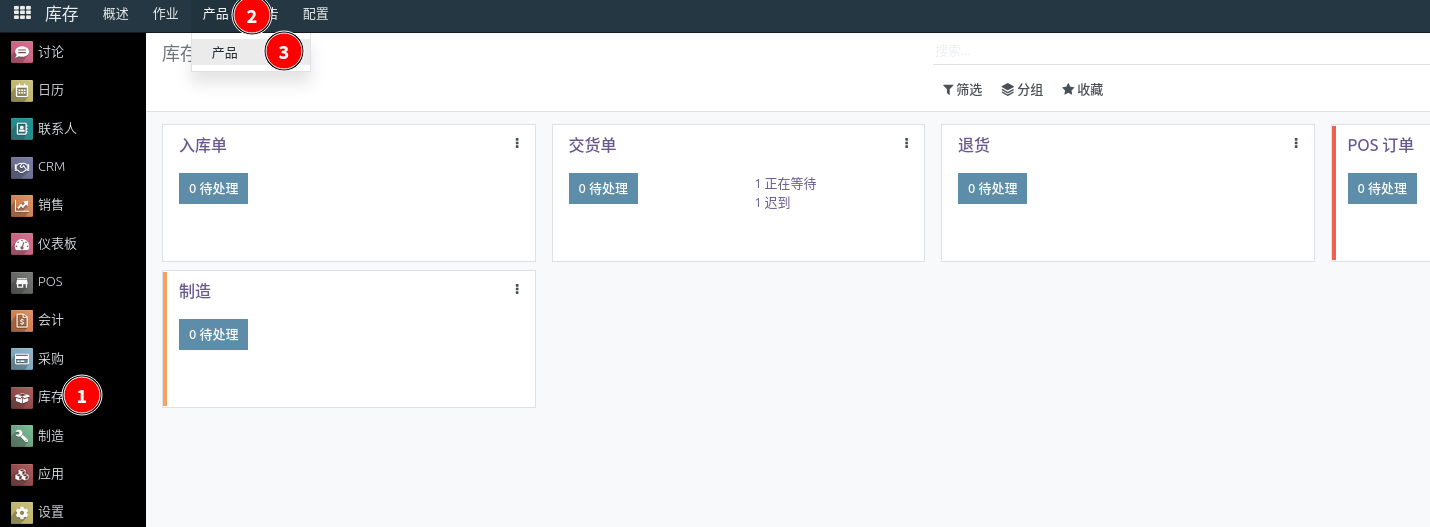This screenshot has height=527, width=1430.
Task: Select 联系人 label in sidebar
Action: [x=57, y=128]
